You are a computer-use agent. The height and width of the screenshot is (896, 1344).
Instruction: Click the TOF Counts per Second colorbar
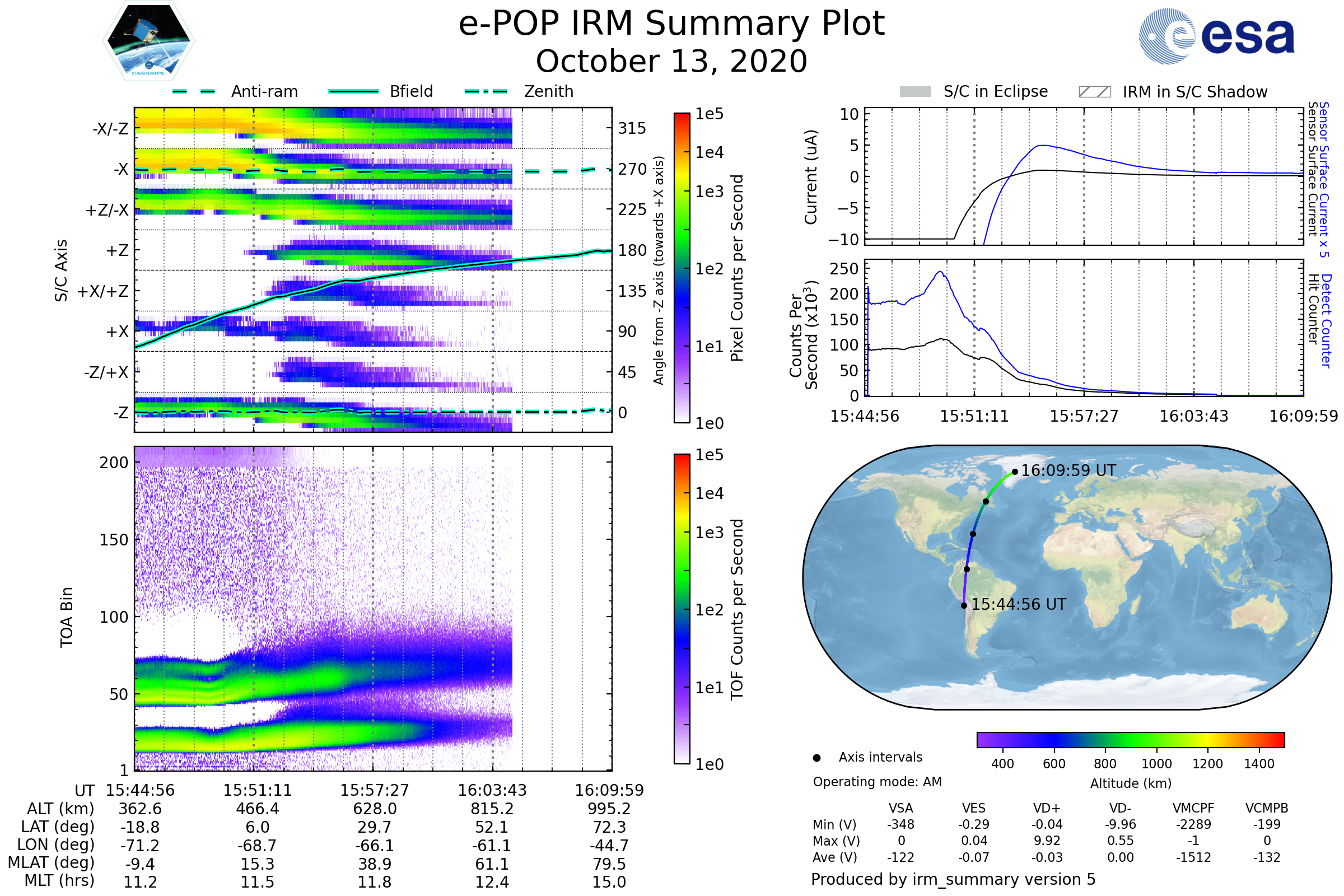pyautogui.click(x=682, y=609)
